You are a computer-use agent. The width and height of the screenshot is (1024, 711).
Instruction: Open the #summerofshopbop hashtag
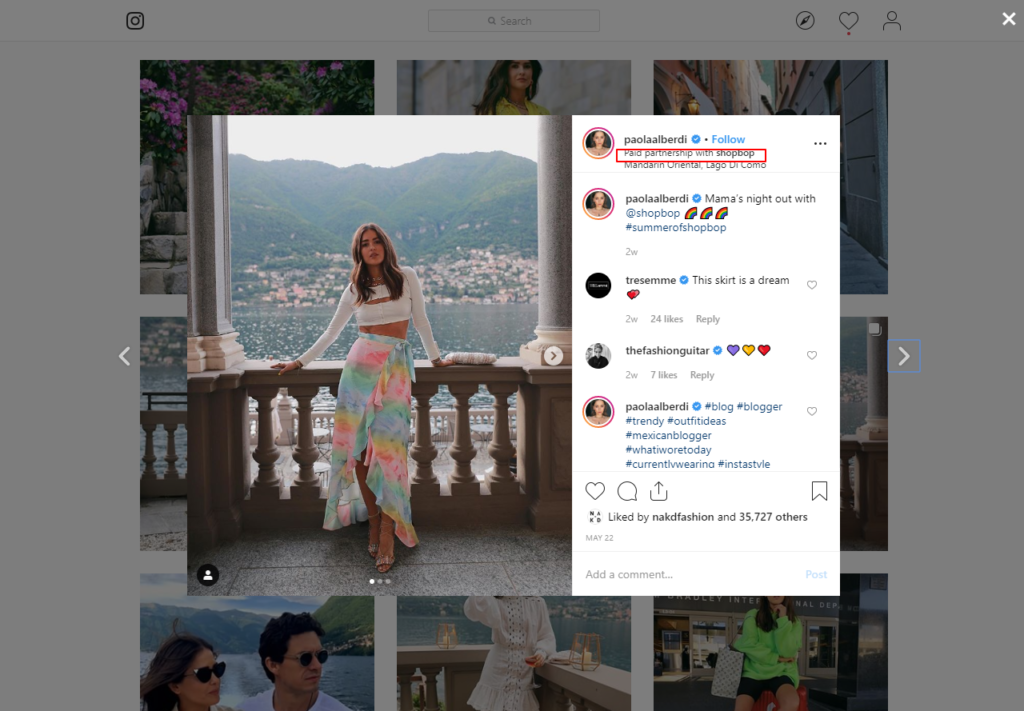click(x=675, y=227)
